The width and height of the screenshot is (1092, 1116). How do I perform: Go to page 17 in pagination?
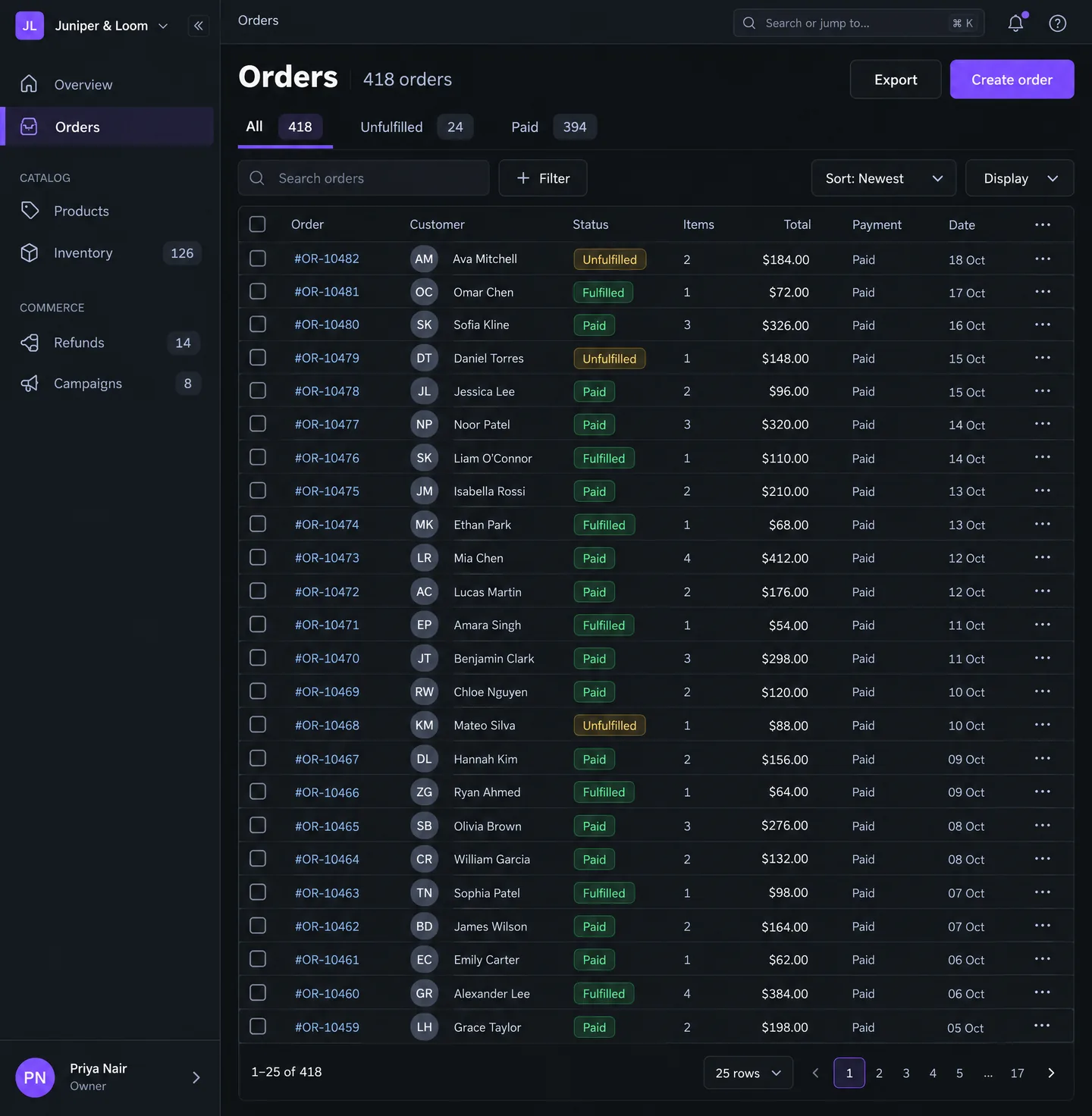pos(1017,1073)
